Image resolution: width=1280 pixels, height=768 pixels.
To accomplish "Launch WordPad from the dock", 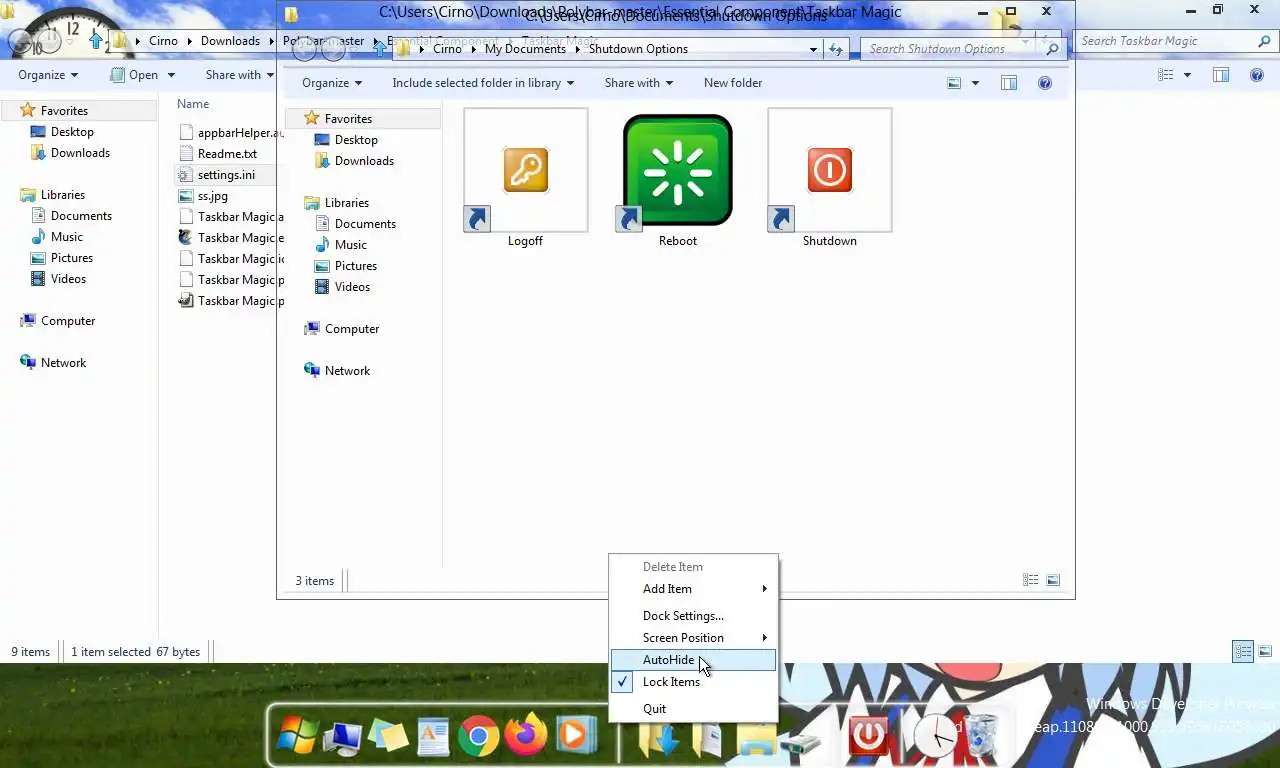I will pos(433,738).
